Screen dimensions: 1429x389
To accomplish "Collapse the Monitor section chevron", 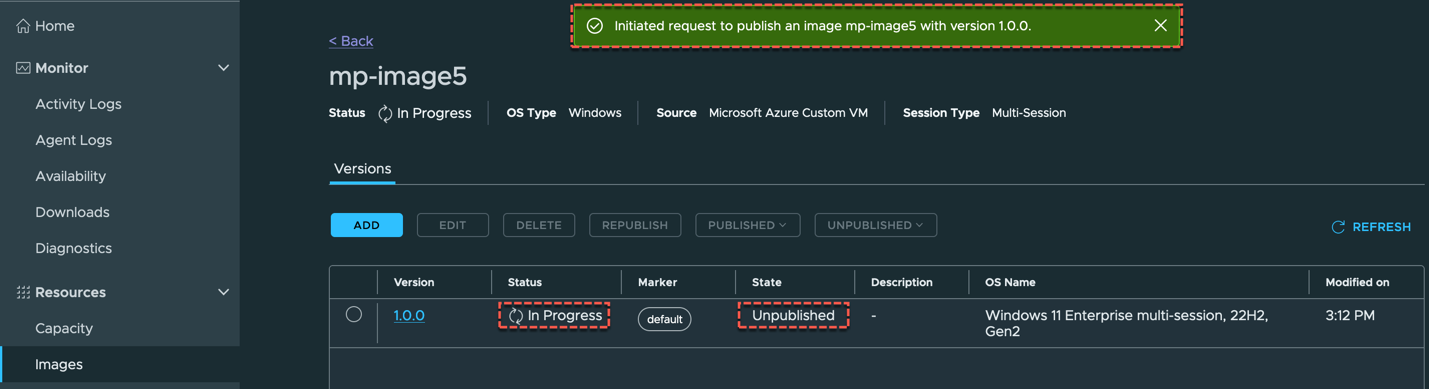I will coord(223,68).
